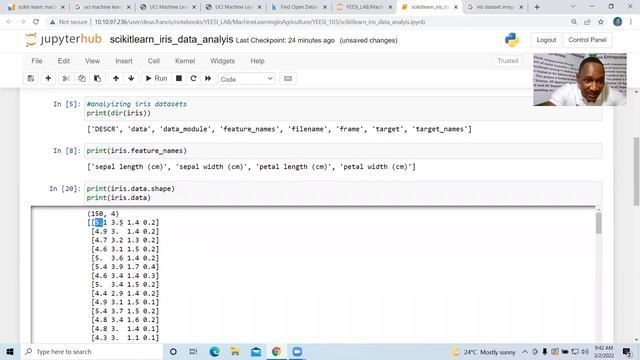Move selected cell down
This screenshot has height=360, width=640.
click(131, 78)
